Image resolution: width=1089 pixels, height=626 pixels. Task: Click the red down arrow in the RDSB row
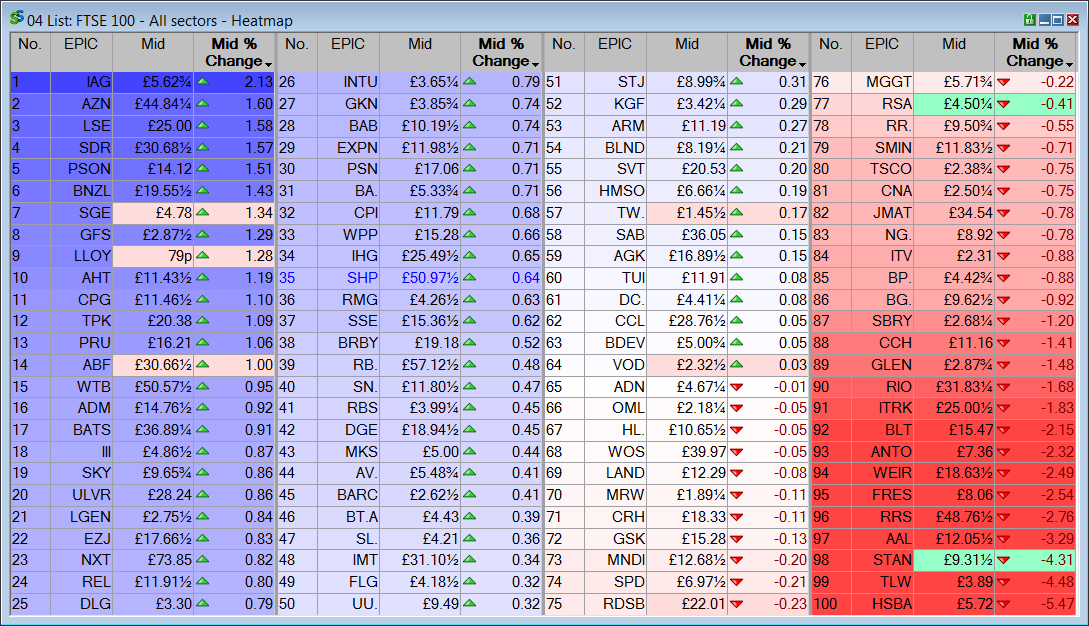tap(736, 604)
